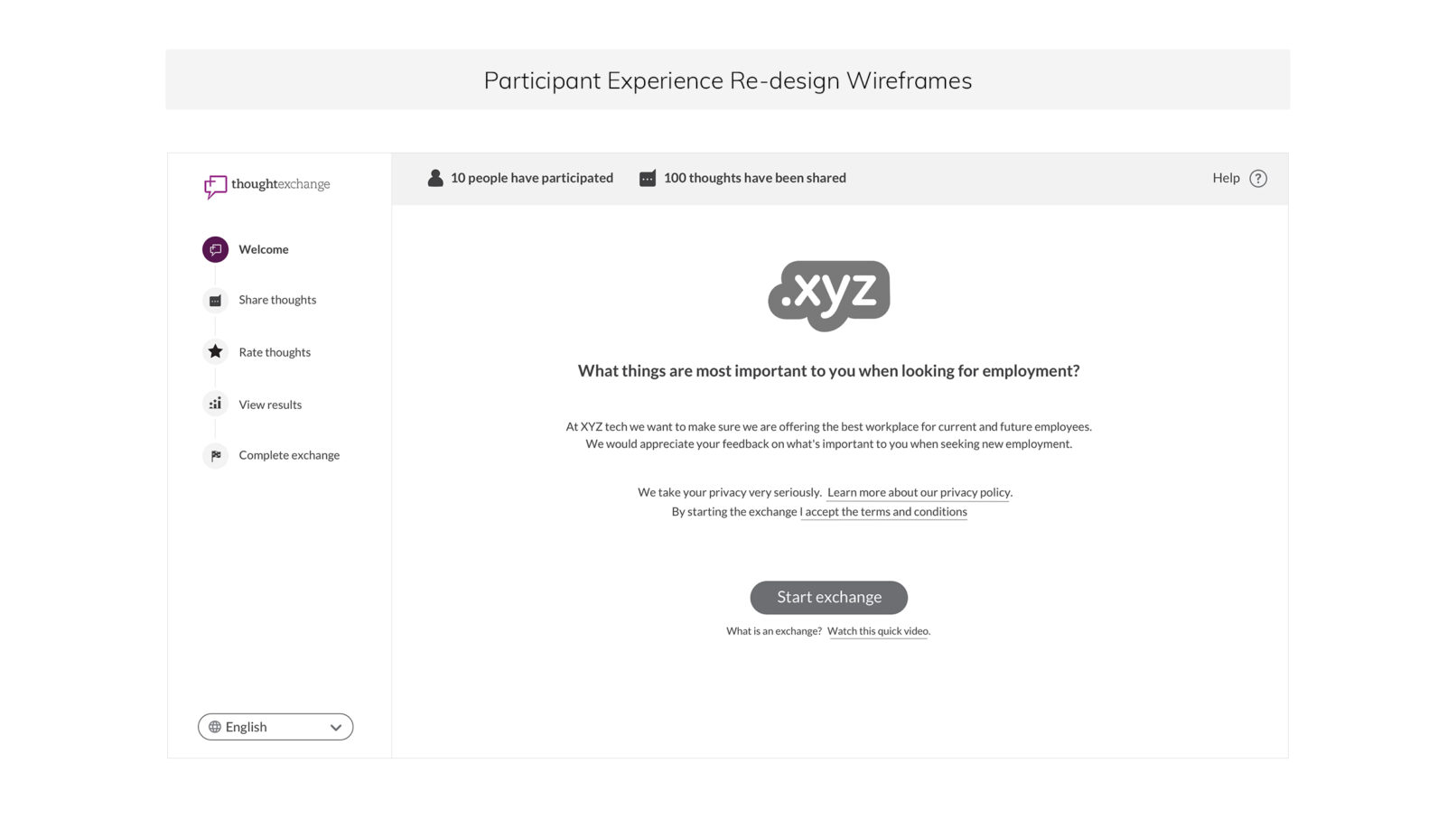This screenshot has height=819, width=1456.
Task: Click the View results chart icon
Action: [x=215, y=404]
